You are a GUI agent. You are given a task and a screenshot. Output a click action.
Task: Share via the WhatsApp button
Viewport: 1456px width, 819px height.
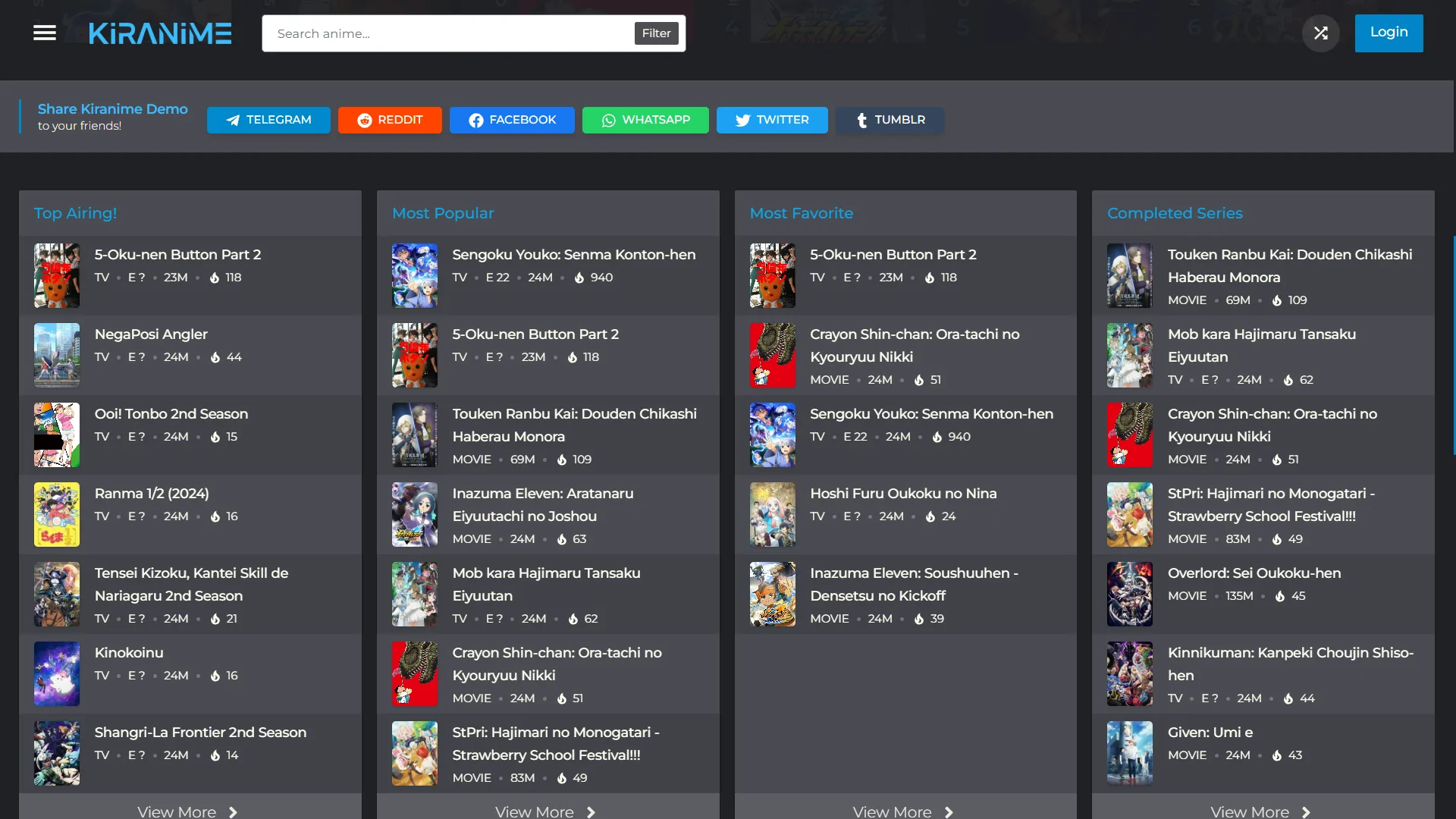coord(645,120)
